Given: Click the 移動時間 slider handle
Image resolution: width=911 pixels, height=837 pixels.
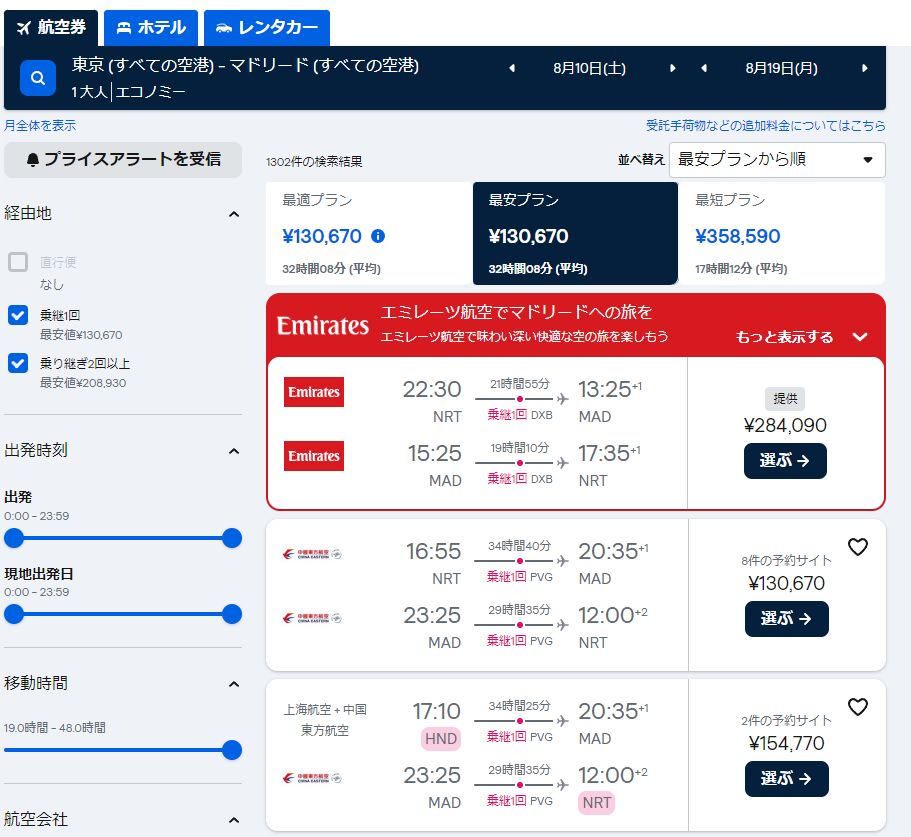Looking at the screenshot, I should tap(232, 750).
